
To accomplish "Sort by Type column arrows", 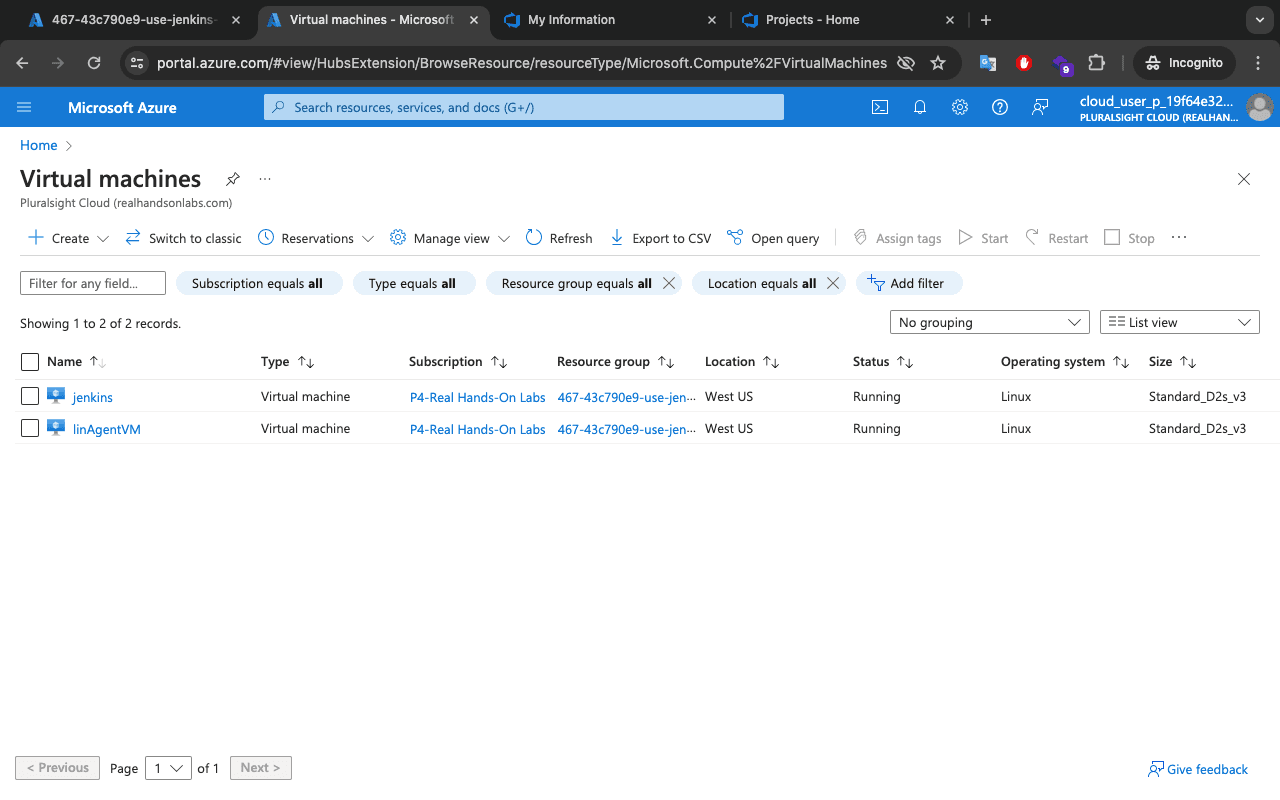I will coord(306,362).
